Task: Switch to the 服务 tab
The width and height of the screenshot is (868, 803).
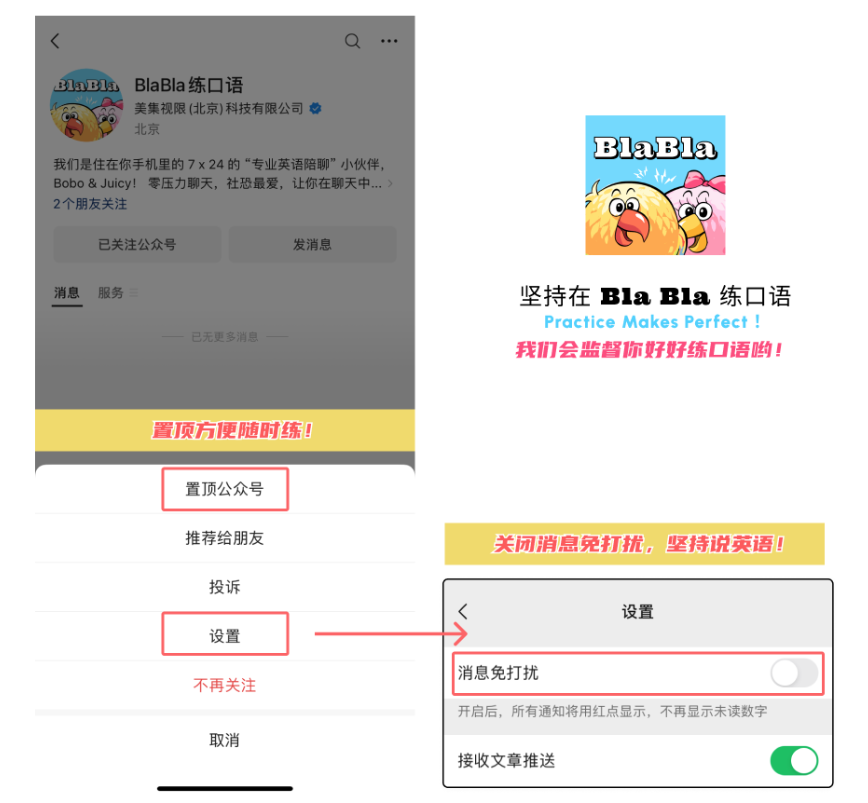Action: (x=111, y=293)
